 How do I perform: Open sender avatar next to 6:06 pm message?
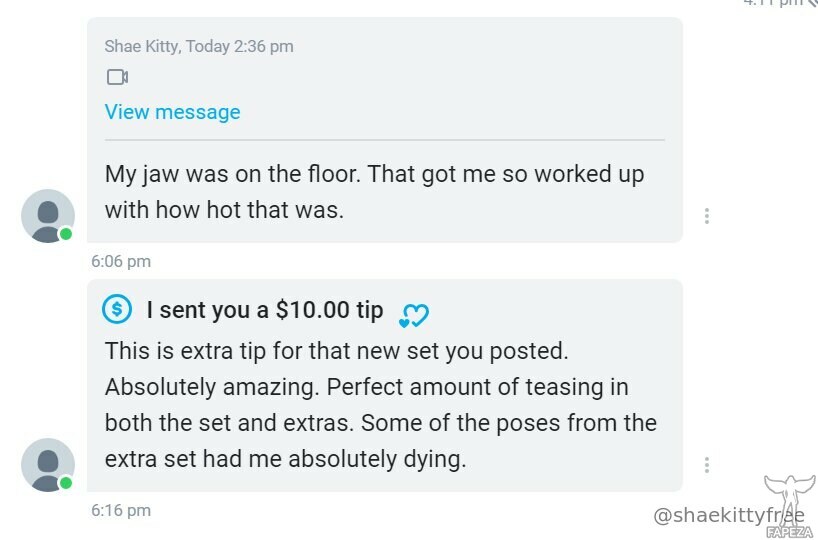point(48,216)
